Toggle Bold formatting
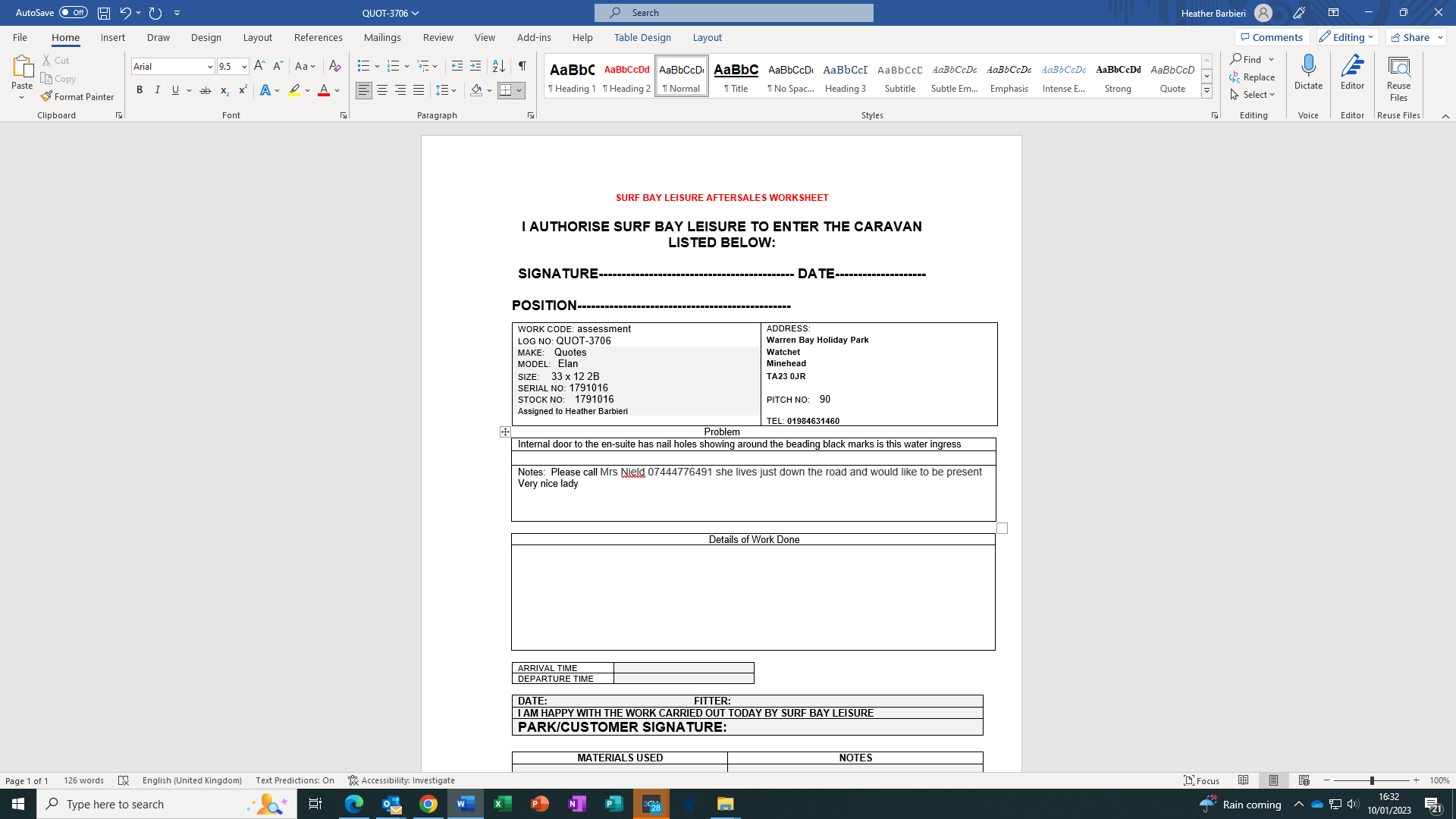This screenshot has width=1456, height=819. [x=140, y=90]
